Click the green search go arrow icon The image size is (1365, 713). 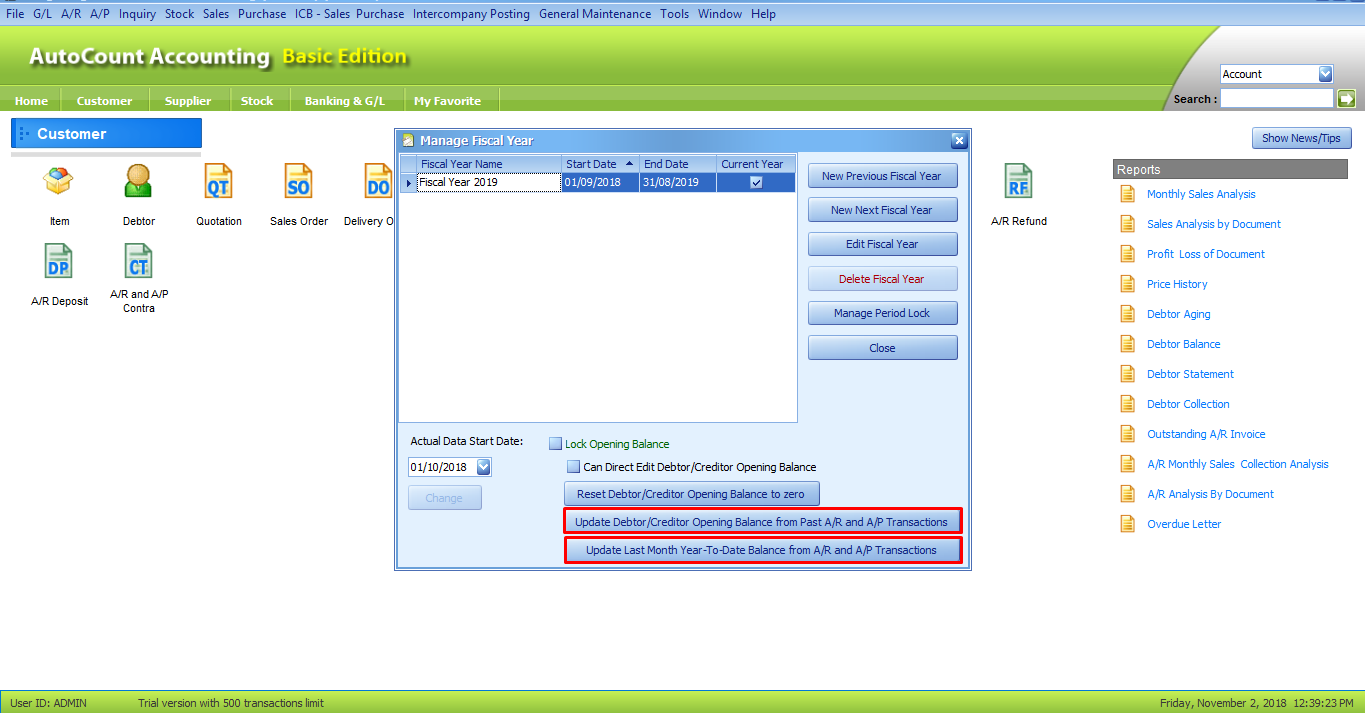(1346, 98)
